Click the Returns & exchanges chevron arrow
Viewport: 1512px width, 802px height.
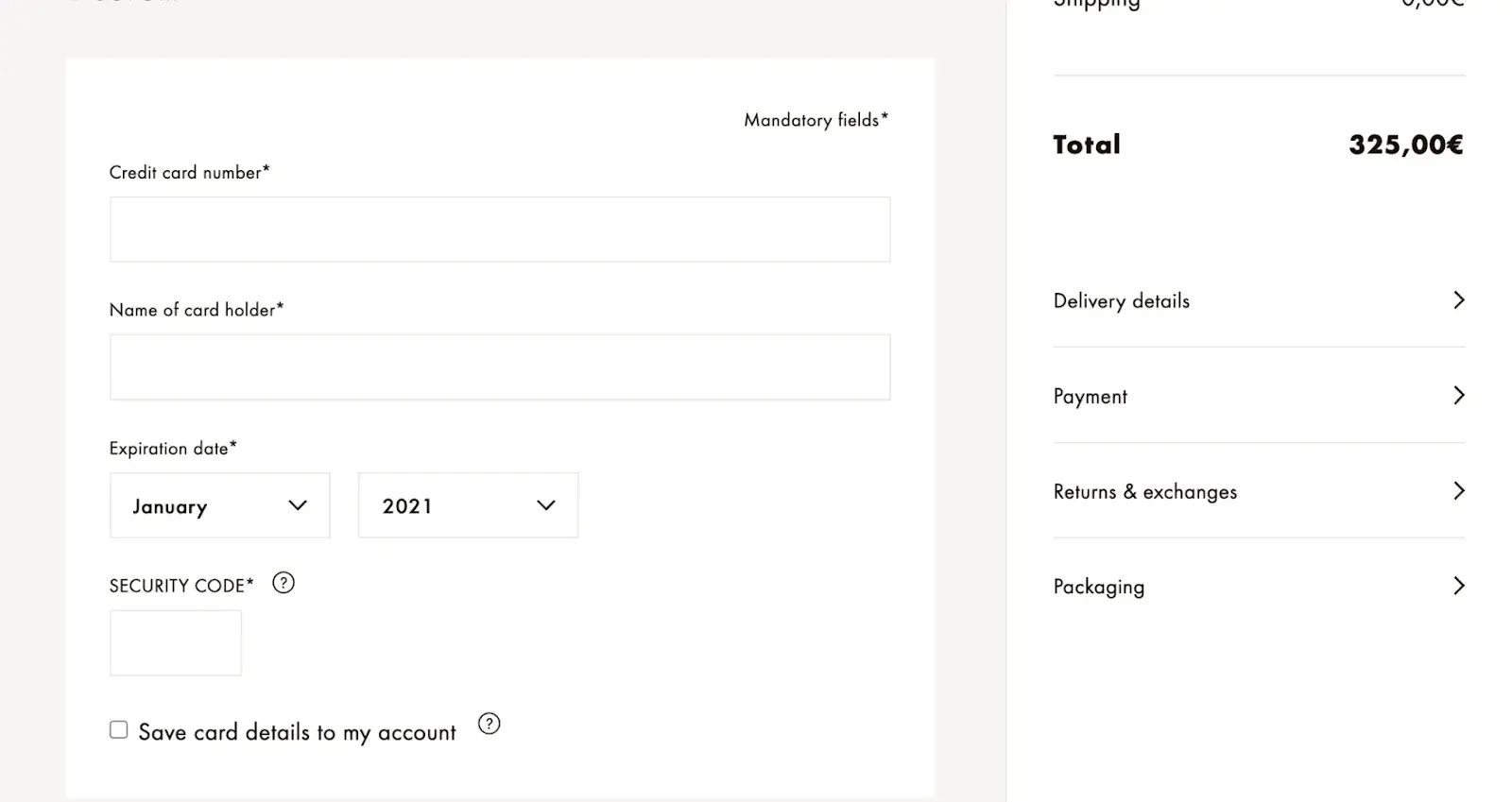pyautogui.click(x=1458, y=491)
